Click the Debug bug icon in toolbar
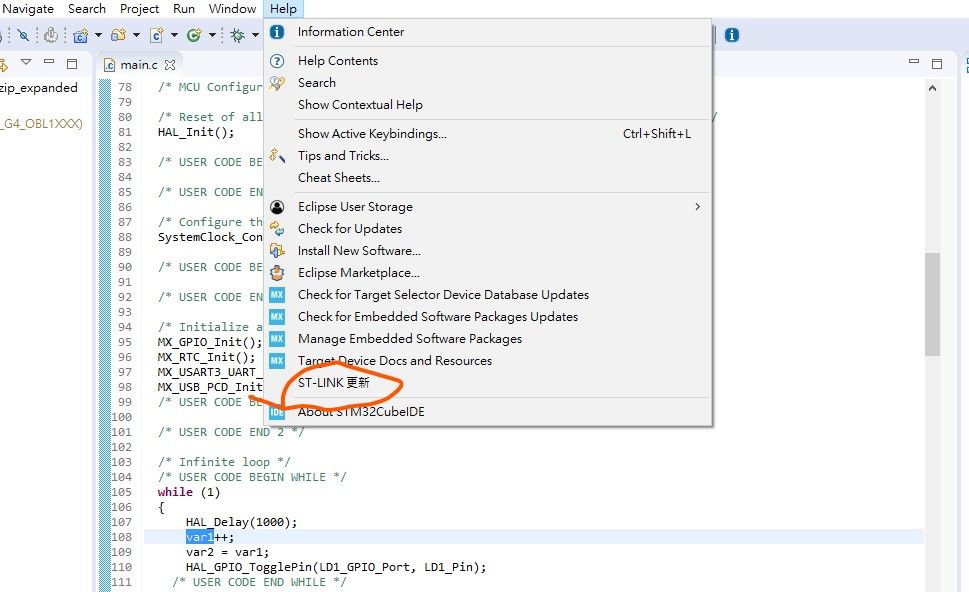Screen dimensions: 969x592 click(237, 35)
